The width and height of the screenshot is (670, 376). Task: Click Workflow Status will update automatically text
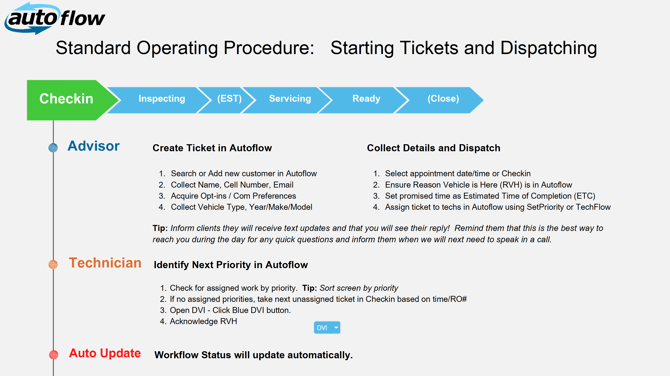coord(253,355)
